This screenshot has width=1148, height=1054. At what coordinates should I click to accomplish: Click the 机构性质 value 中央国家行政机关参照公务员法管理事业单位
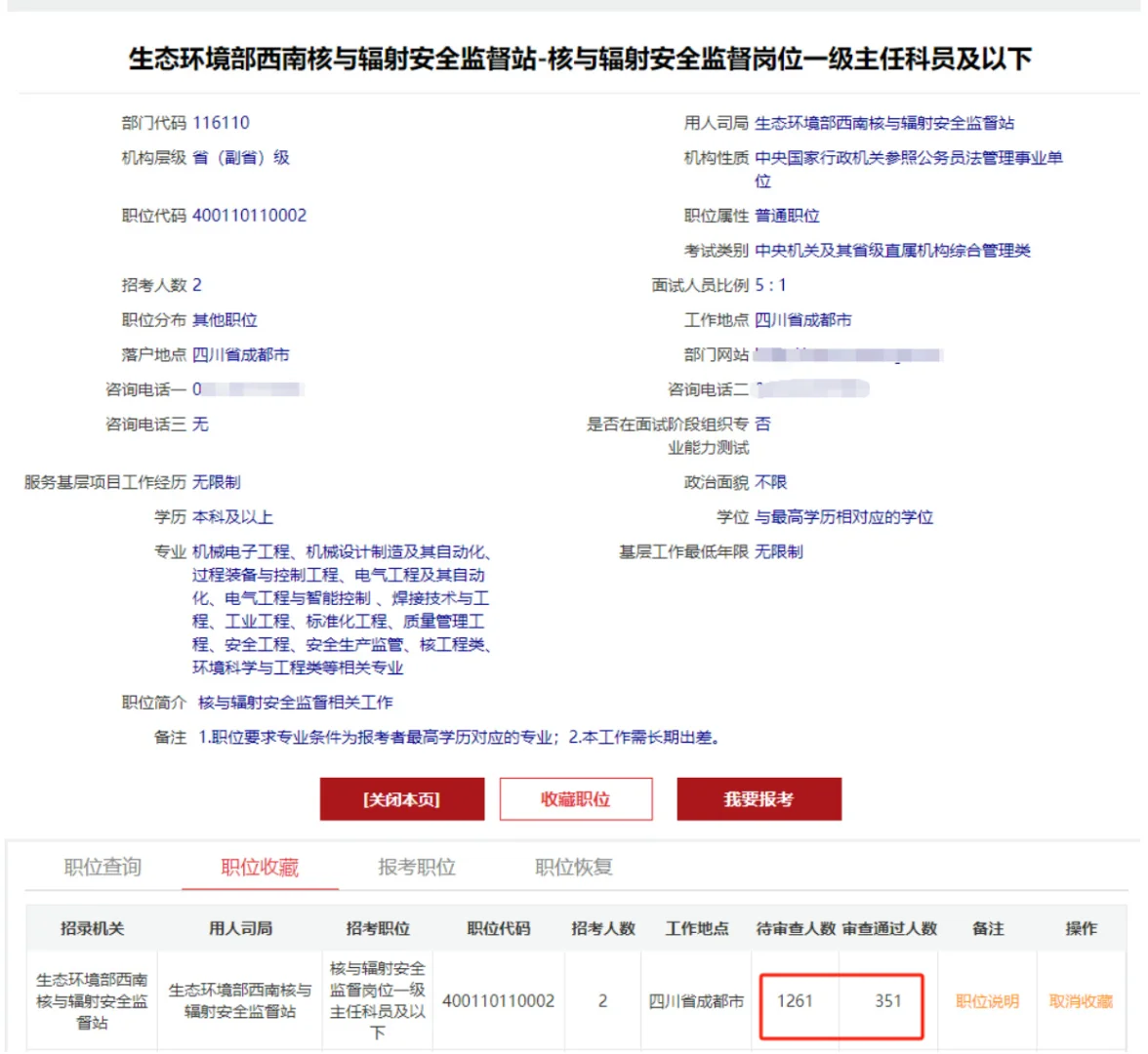coord(909,169)
